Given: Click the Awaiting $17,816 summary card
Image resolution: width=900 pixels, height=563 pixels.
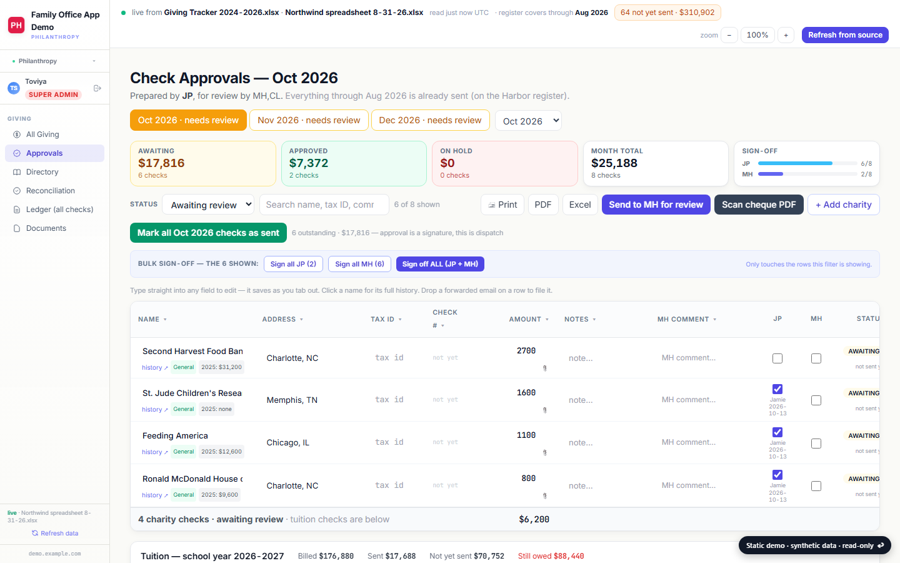Looking at the screenshot, I should (x=203, y=164).
